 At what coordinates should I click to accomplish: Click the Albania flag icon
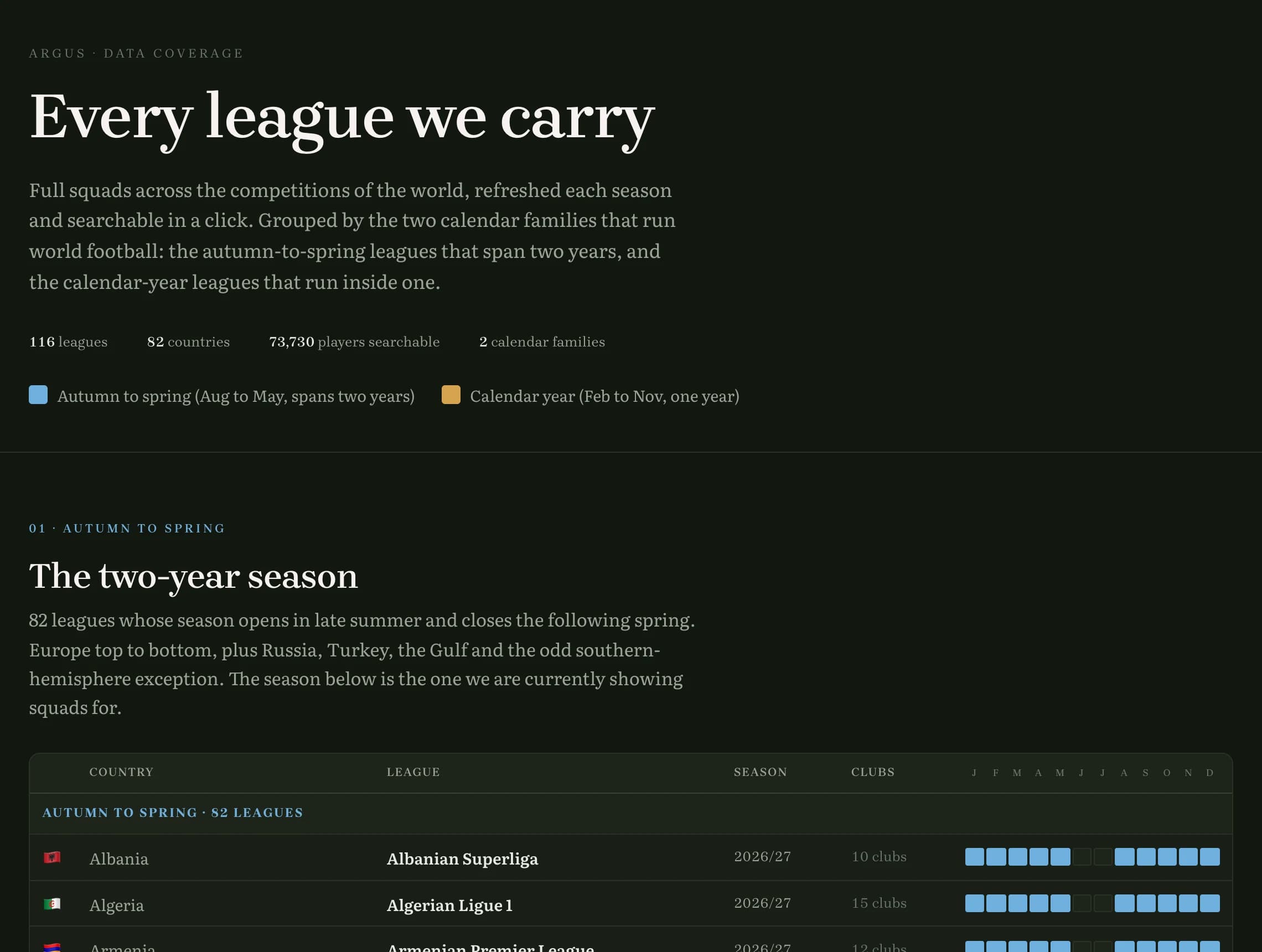52,857
